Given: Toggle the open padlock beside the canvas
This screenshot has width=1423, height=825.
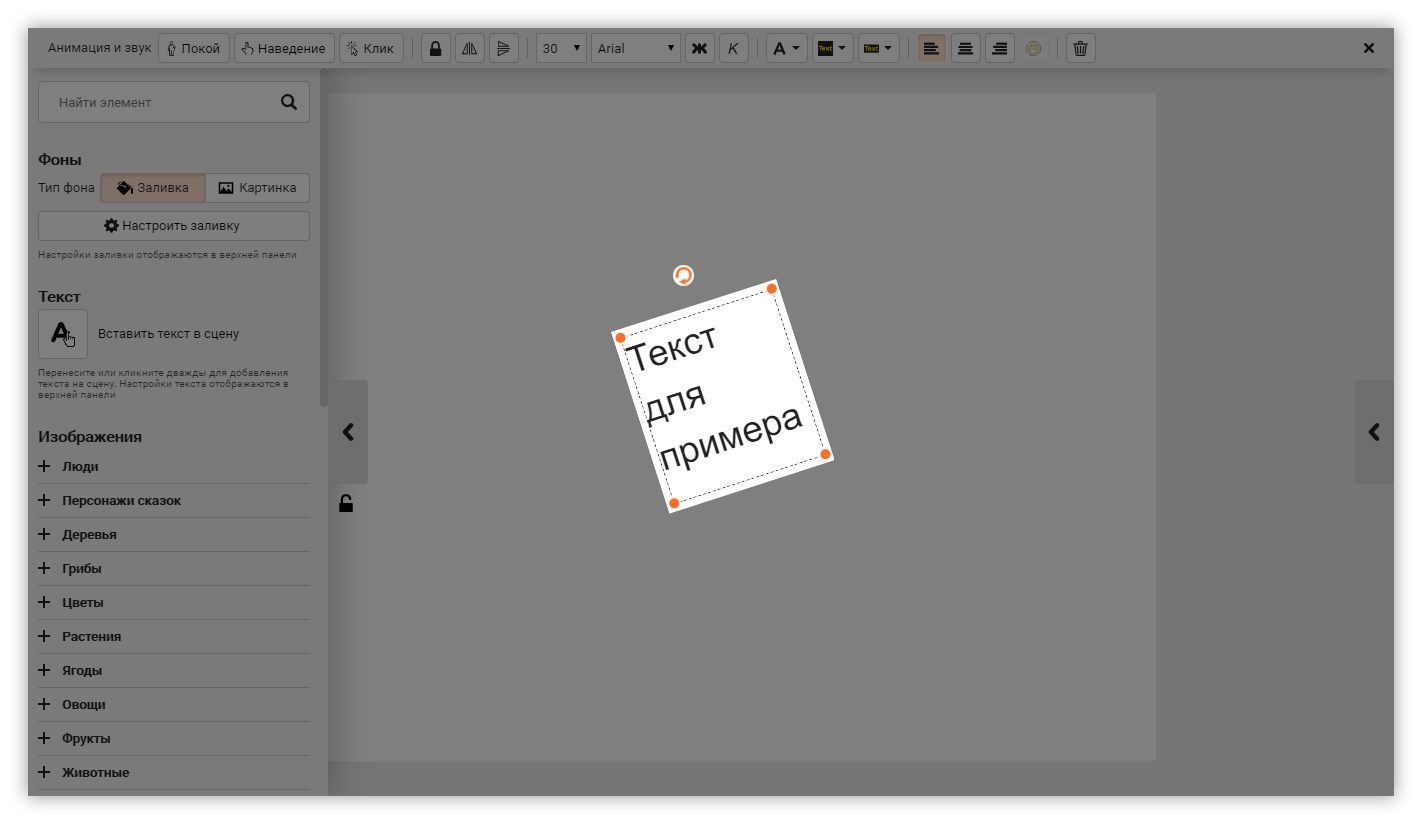Looking at the screenshot, I should pyautogui.click(x=346, y=503).
